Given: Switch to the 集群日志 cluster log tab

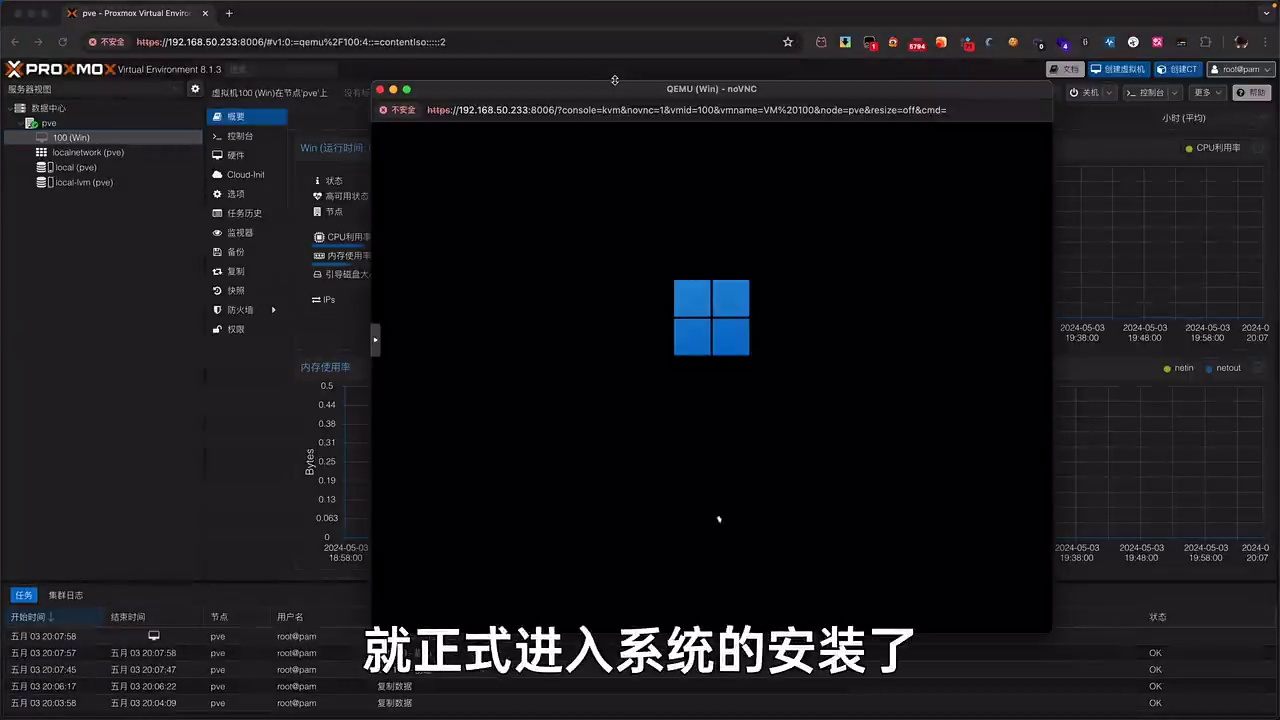Looking at the screenshot, I should click(x=66, y=595).
